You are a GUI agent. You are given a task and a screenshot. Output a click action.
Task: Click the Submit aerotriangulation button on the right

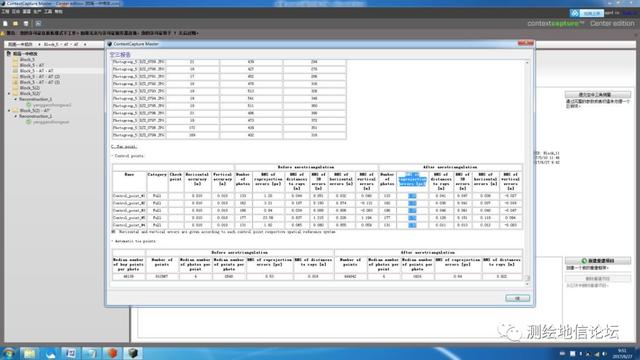[598, 95]
